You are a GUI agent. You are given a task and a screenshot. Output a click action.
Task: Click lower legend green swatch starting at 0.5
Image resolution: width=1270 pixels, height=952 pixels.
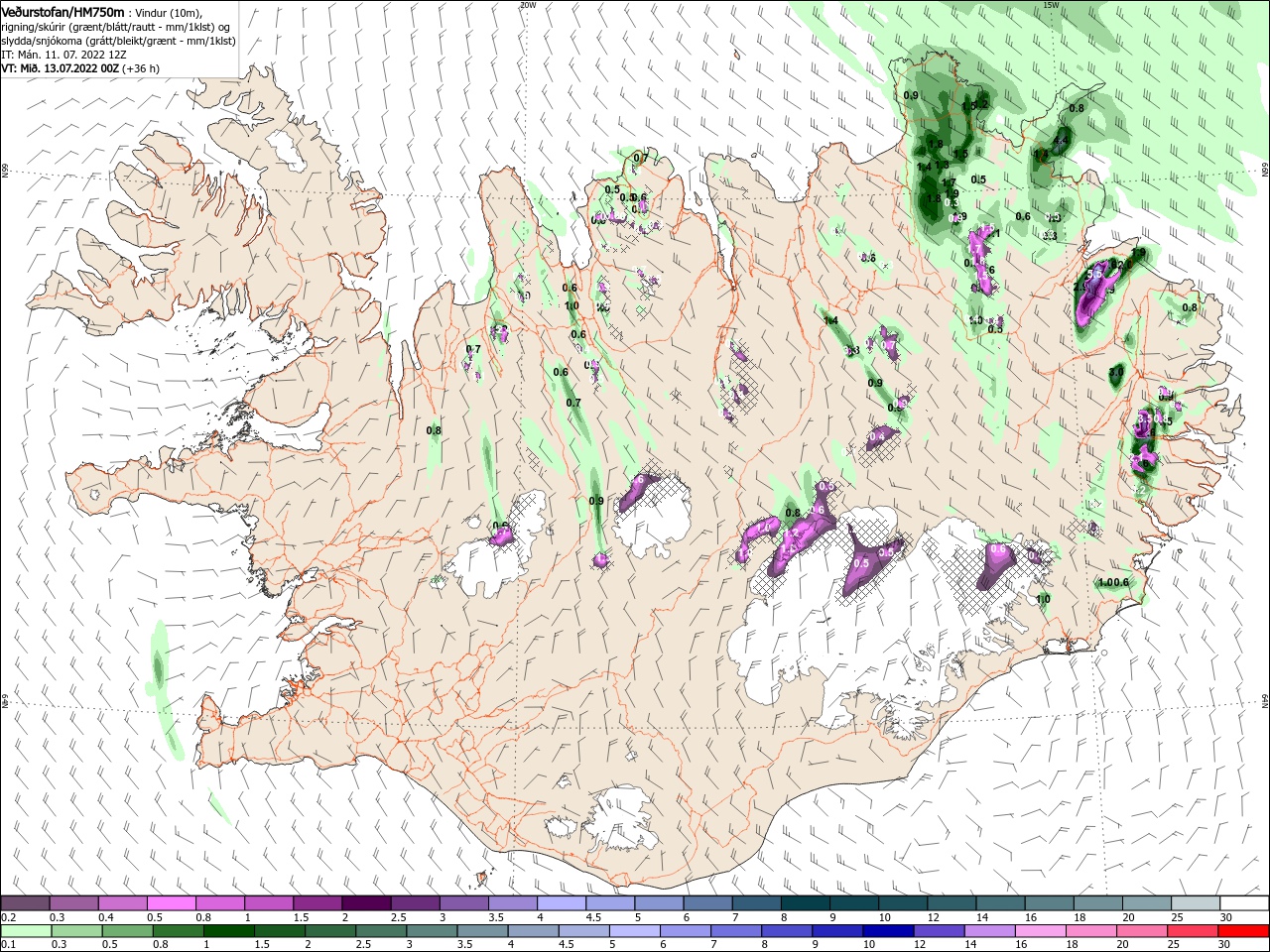[x=127, y=930]
